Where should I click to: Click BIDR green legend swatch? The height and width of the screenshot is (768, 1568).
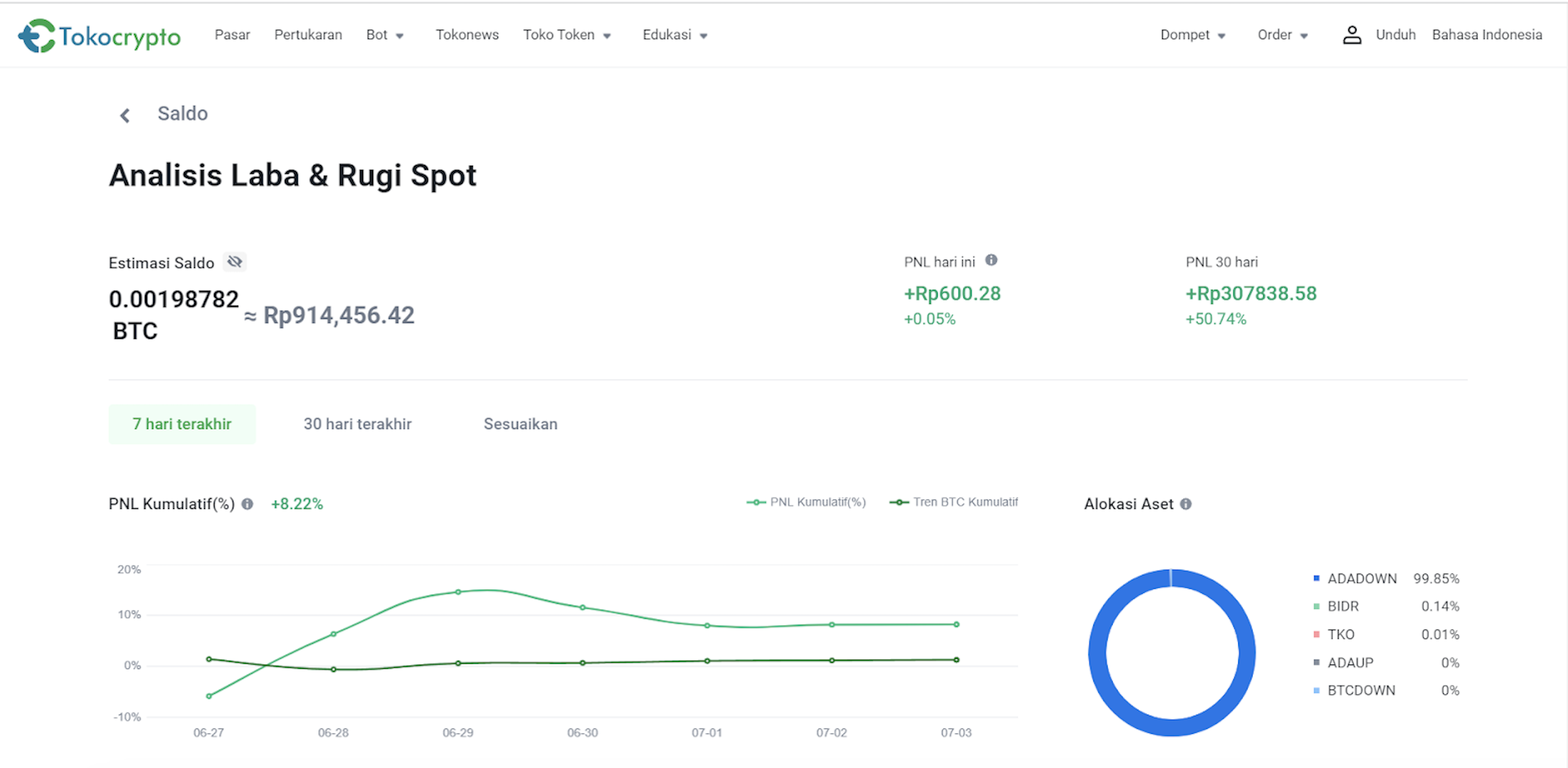tap(1316, 606)
